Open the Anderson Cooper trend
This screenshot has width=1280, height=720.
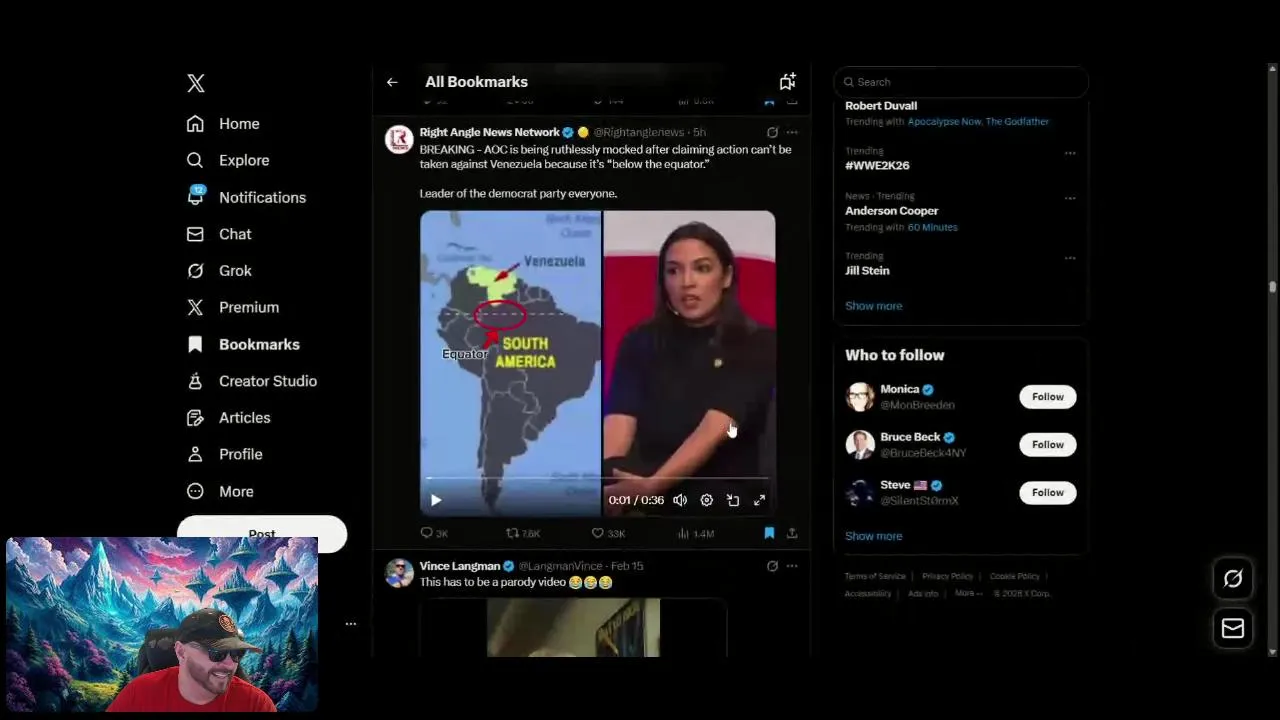tap(892, 211)
